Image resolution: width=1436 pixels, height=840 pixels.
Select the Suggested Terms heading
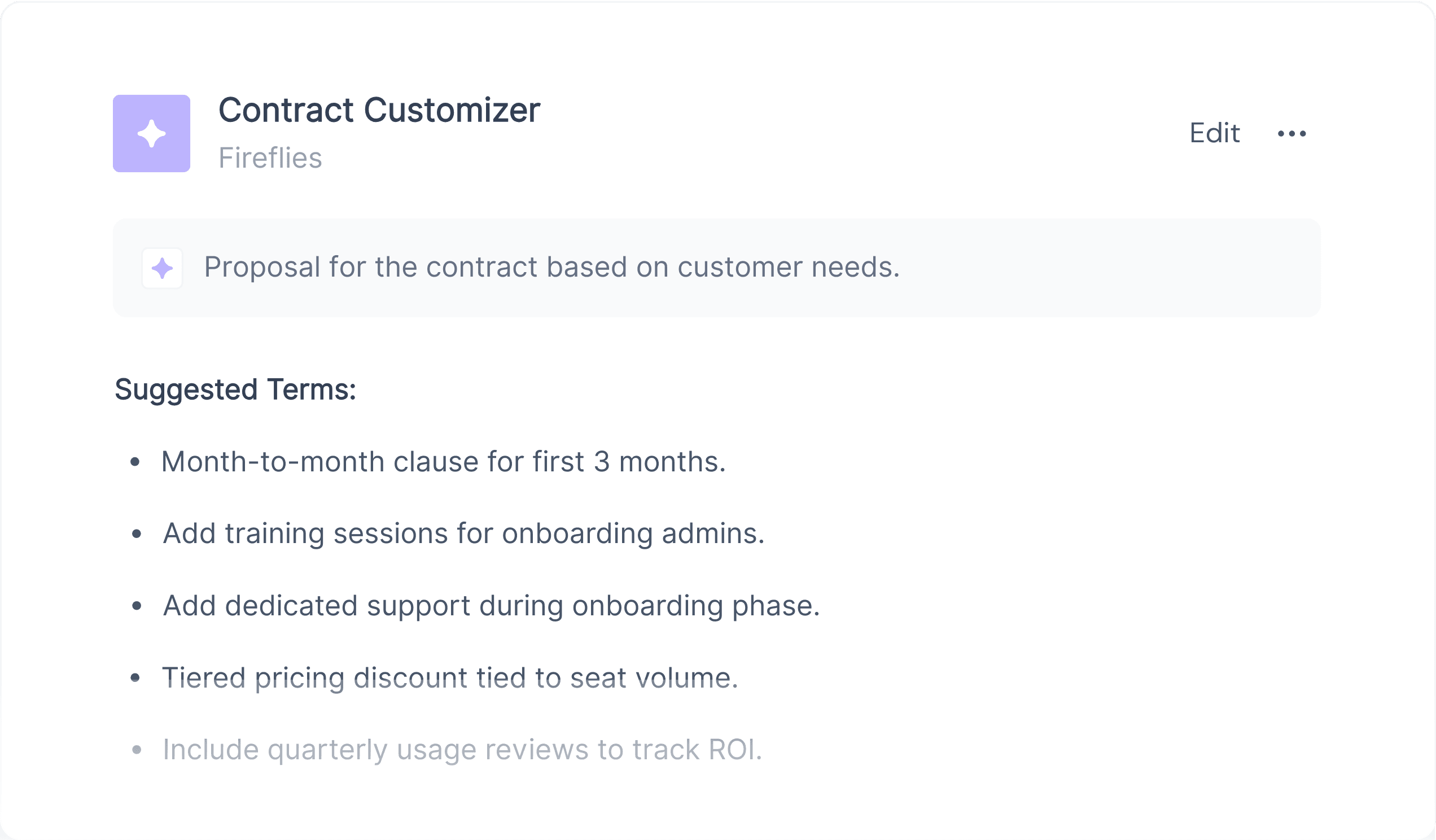point(235,390)
